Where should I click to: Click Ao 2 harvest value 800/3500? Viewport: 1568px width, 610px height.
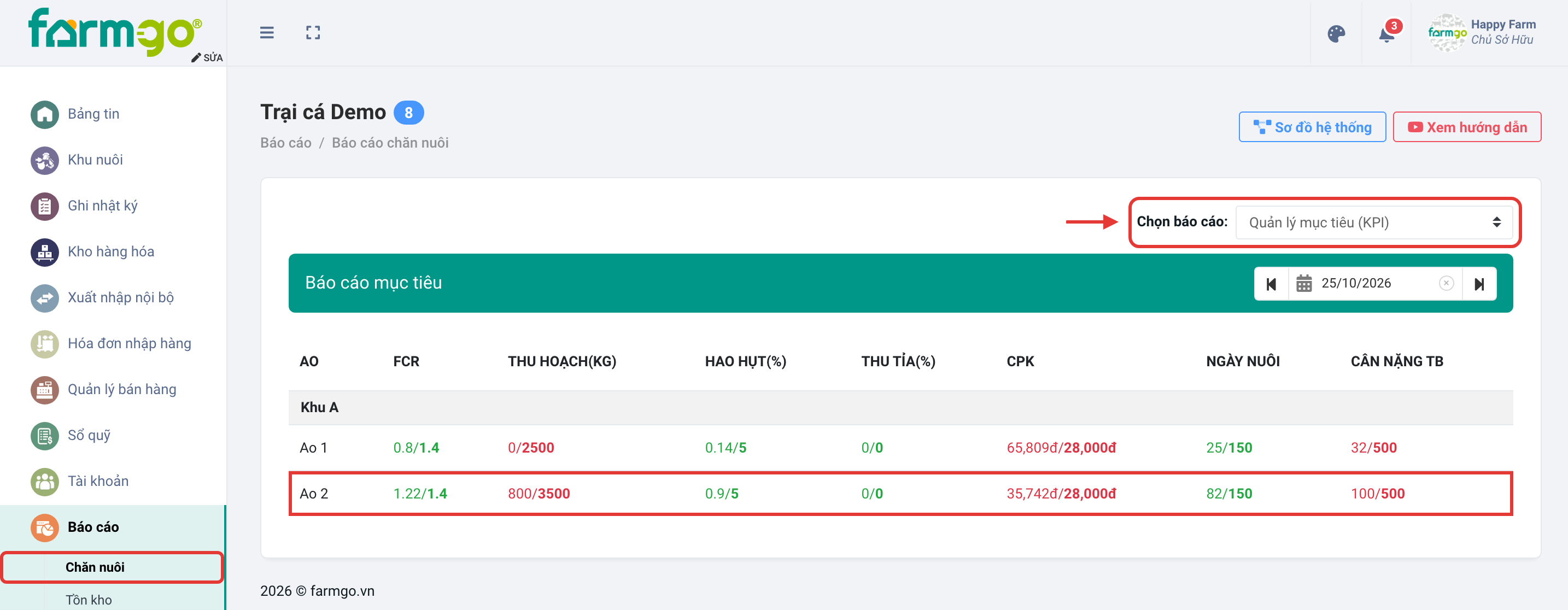point(539,494)
